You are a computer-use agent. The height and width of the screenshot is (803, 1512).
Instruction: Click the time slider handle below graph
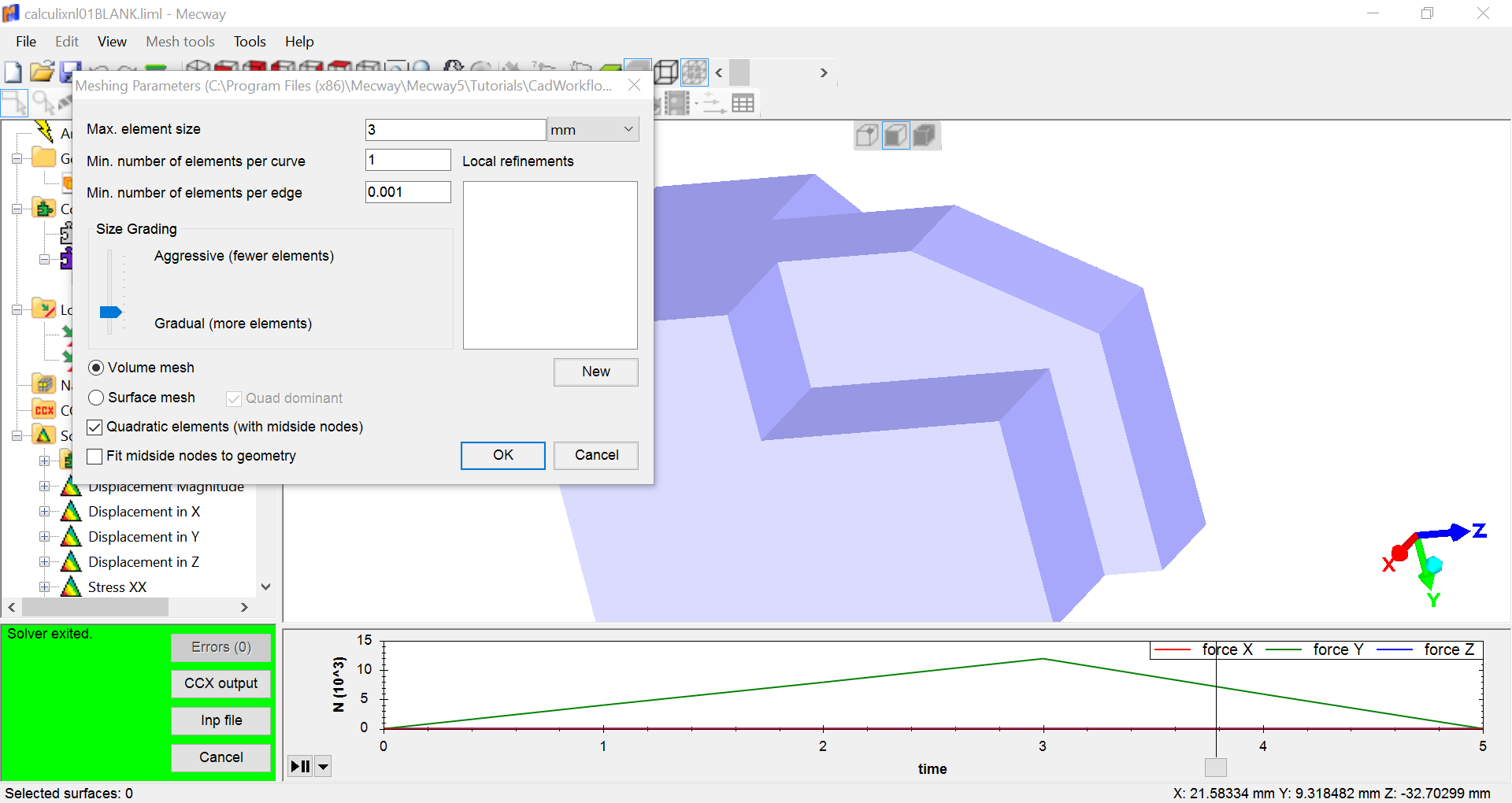1216,768
